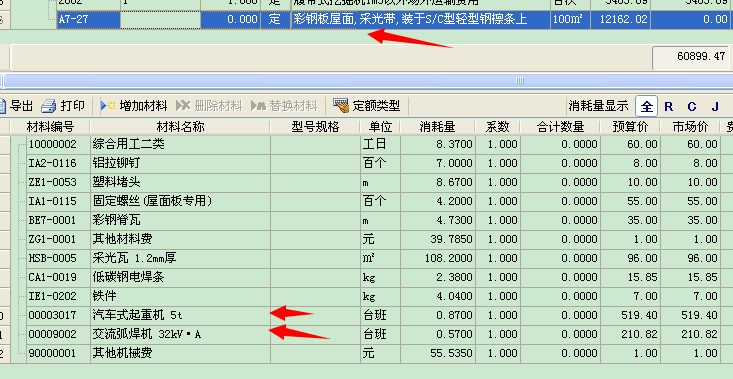733x379 pixels.
Task: Click unit cell 工日 in first row
Action: click(374, 144)
